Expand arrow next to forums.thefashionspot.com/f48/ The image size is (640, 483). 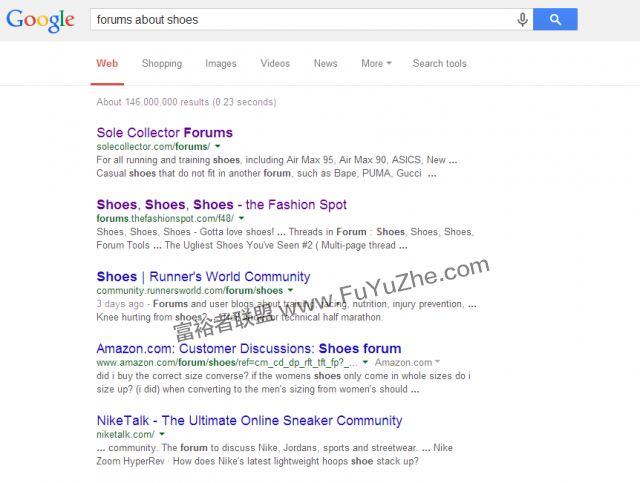241,218
